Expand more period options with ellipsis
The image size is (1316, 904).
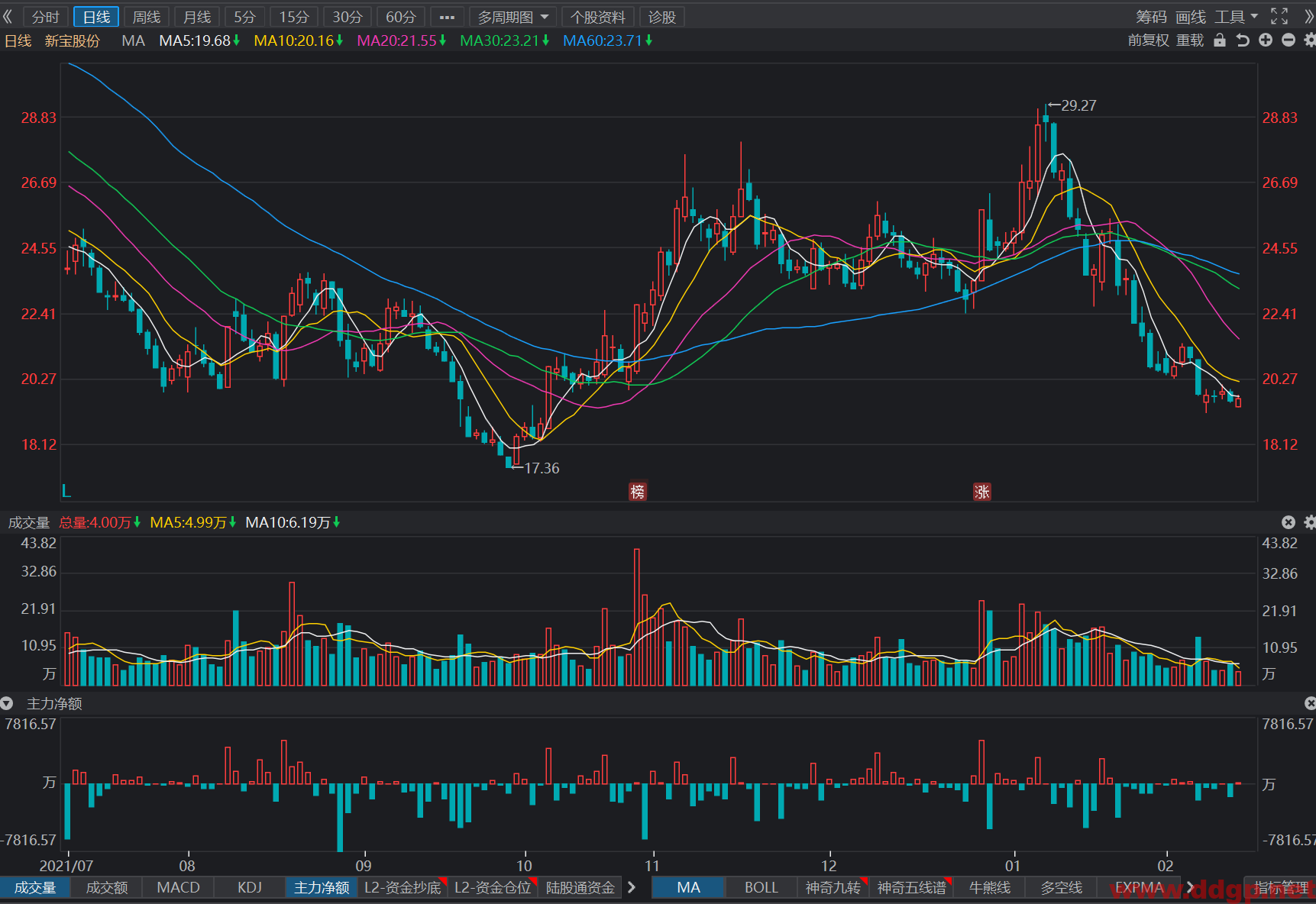click(447, 17)
